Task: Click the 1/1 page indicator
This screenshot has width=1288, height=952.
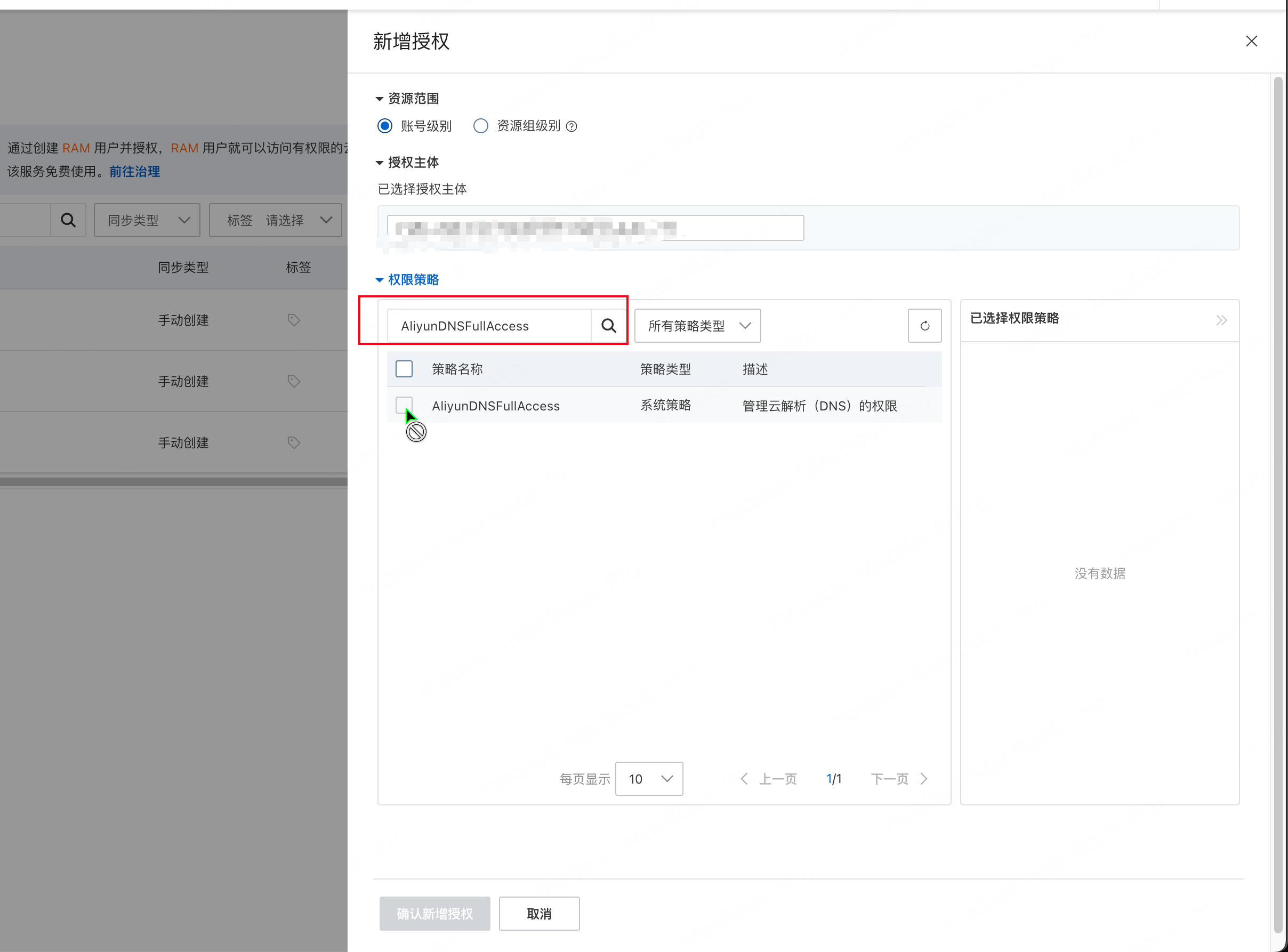Action: (x=833, y=779)
